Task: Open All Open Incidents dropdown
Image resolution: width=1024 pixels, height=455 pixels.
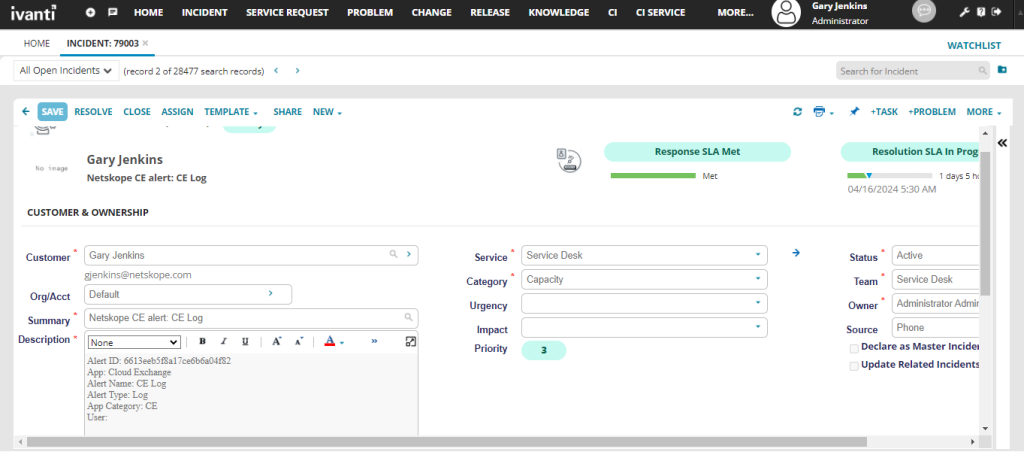Action: coord(66,71)
